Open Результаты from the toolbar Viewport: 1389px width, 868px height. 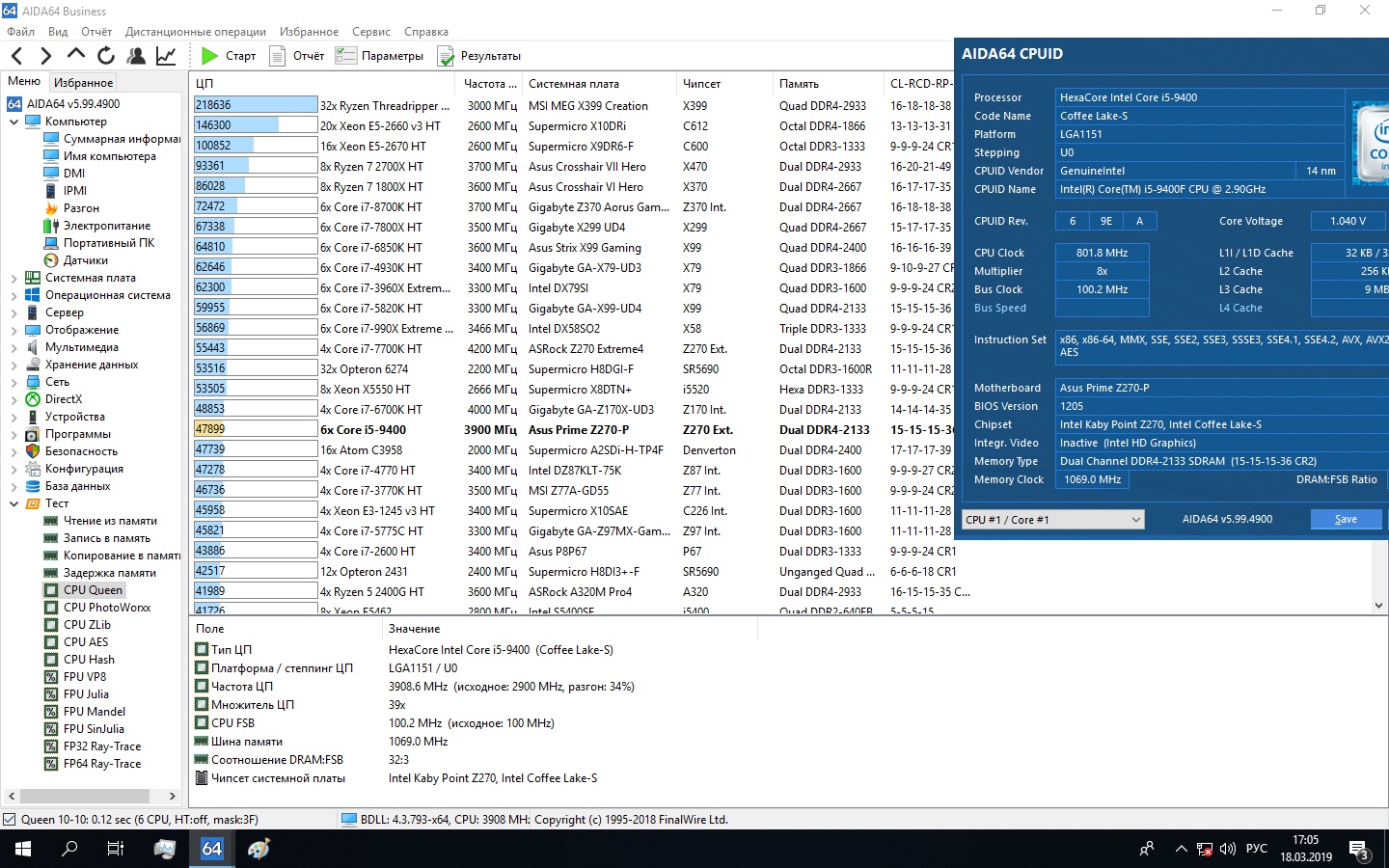(479, 56)
